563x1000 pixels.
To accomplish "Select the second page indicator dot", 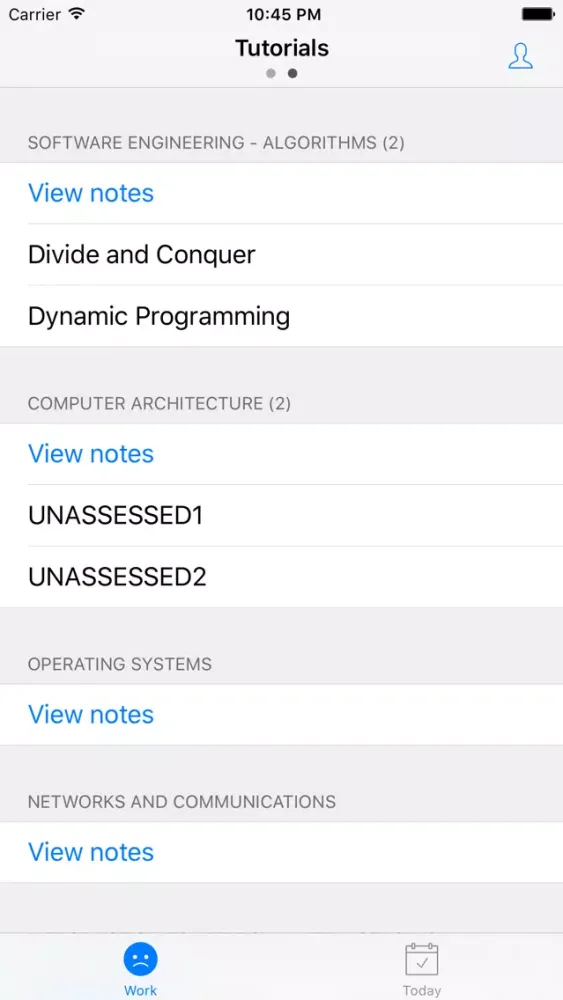I will (292, 73).
